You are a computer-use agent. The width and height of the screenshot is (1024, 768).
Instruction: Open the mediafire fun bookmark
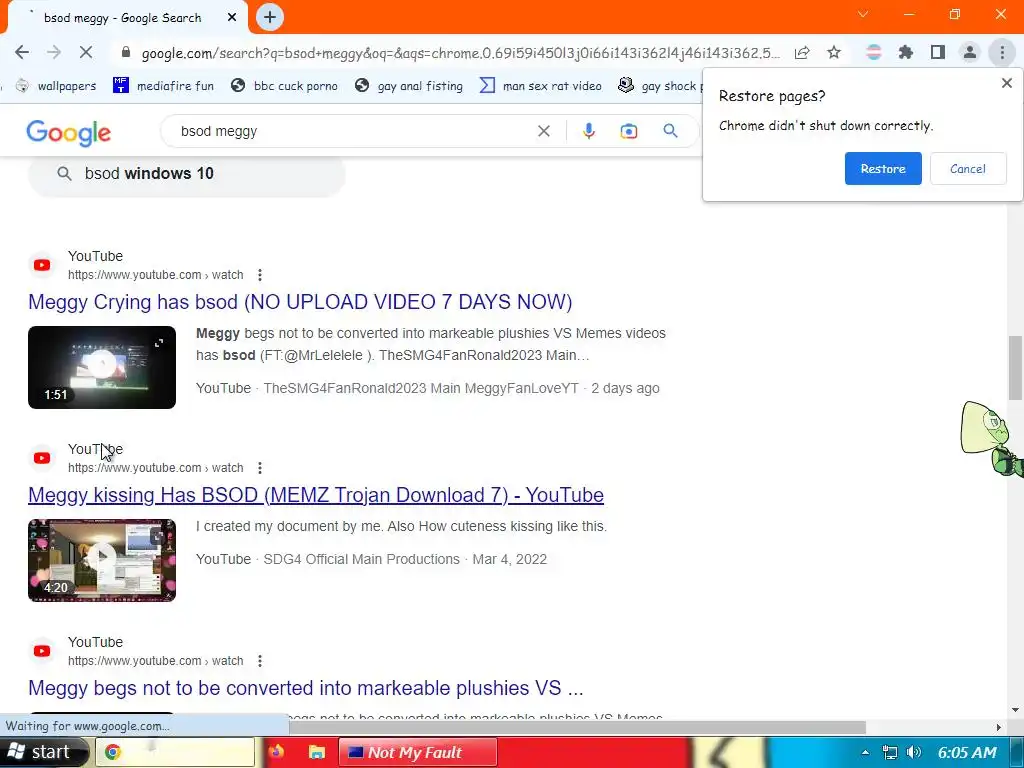click(x=163, y=86)
